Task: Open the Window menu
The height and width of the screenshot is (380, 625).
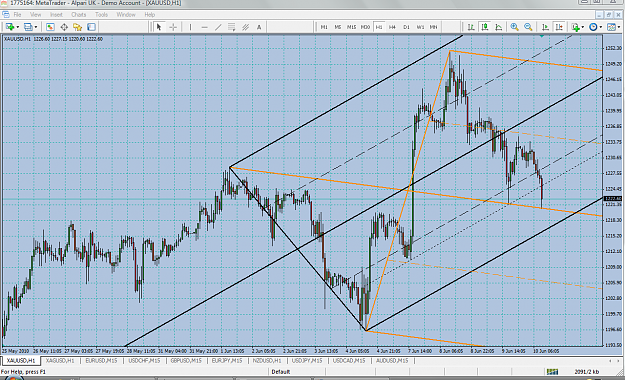Action: (x=126, y=15)
